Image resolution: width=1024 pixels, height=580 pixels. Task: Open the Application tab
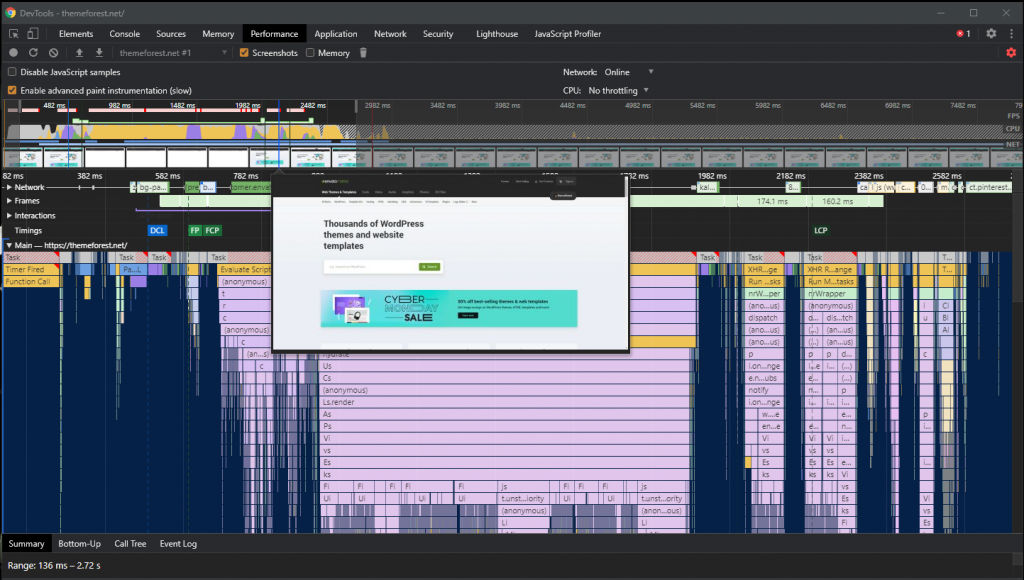pos(336,34)
